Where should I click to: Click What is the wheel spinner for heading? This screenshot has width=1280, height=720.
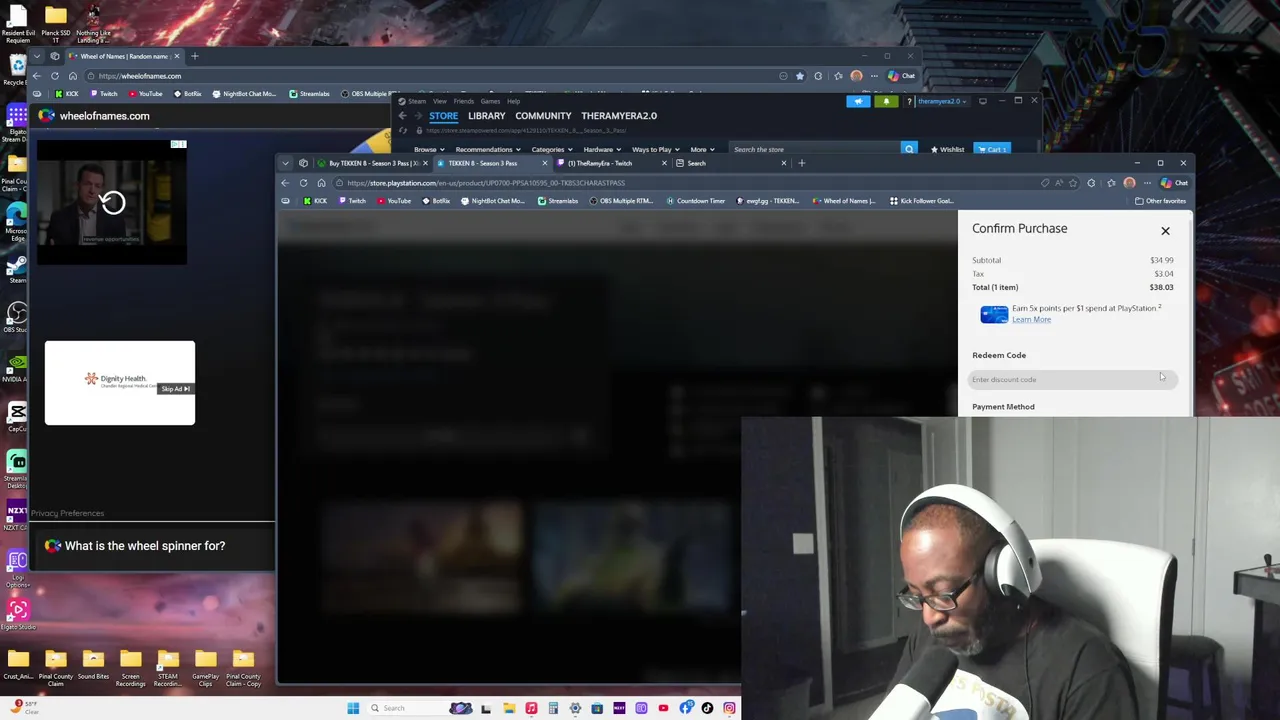pyautogui.click(x=145, y=546)
